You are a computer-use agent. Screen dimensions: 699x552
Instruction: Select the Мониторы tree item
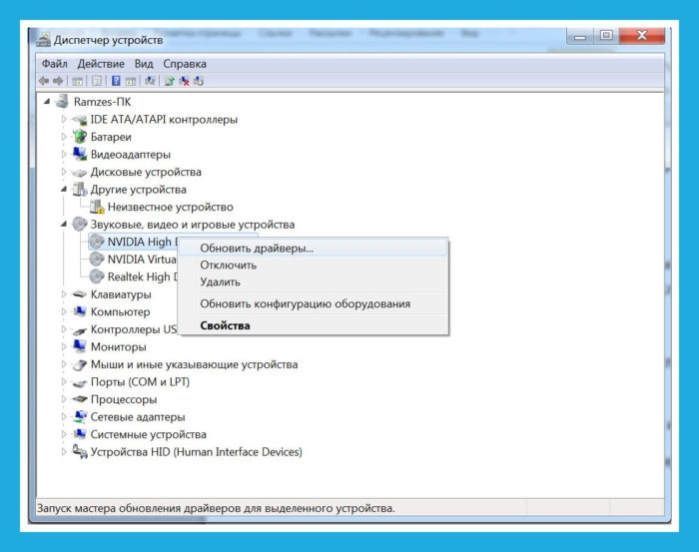(118, 347)
